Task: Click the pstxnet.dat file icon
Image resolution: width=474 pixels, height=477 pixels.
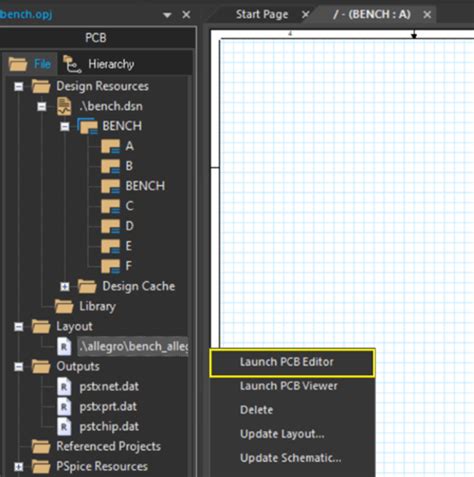Action: coord(64,387)
